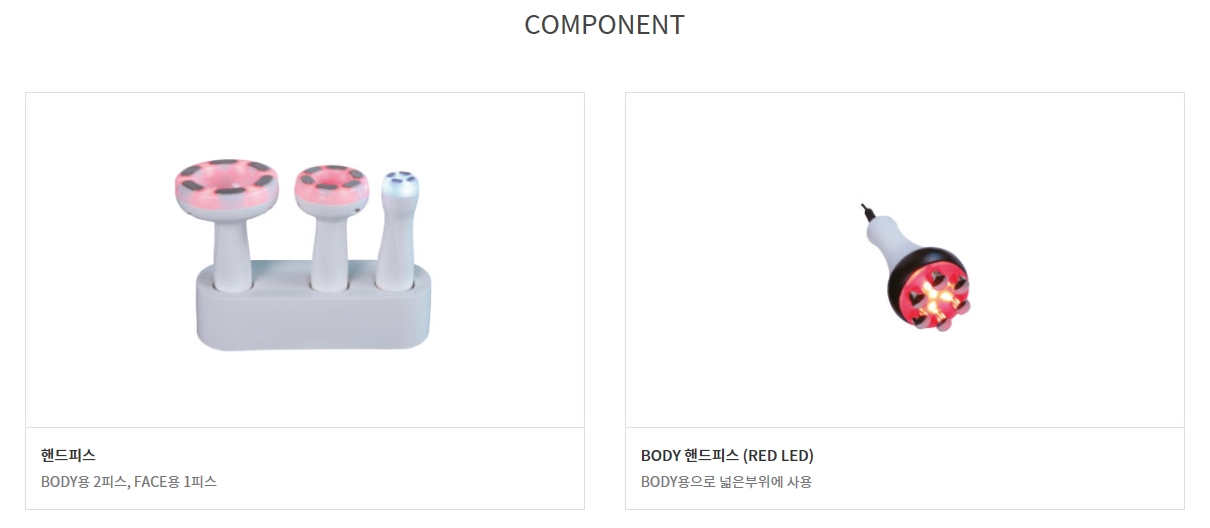Select the "FACE용 1피스" text in description
The height and width of the screenshot is (528, 1210).
click(175, 482)
